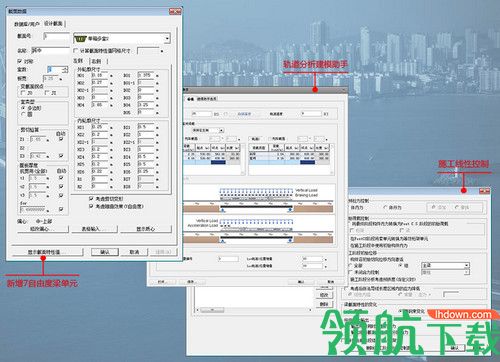500x362 pixels.
Task: Toggle 考虑翘曲效果(7自由度) checkbox
Action: point(91,206)
